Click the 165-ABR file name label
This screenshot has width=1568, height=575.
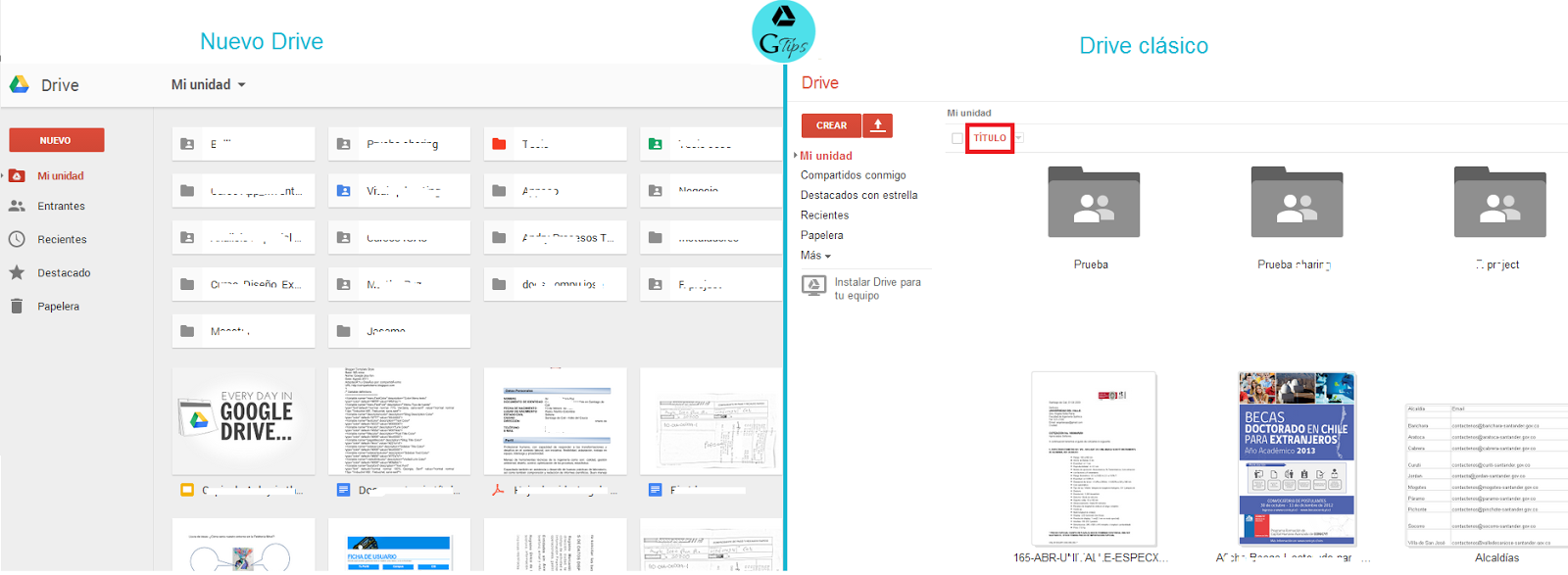1091,557
